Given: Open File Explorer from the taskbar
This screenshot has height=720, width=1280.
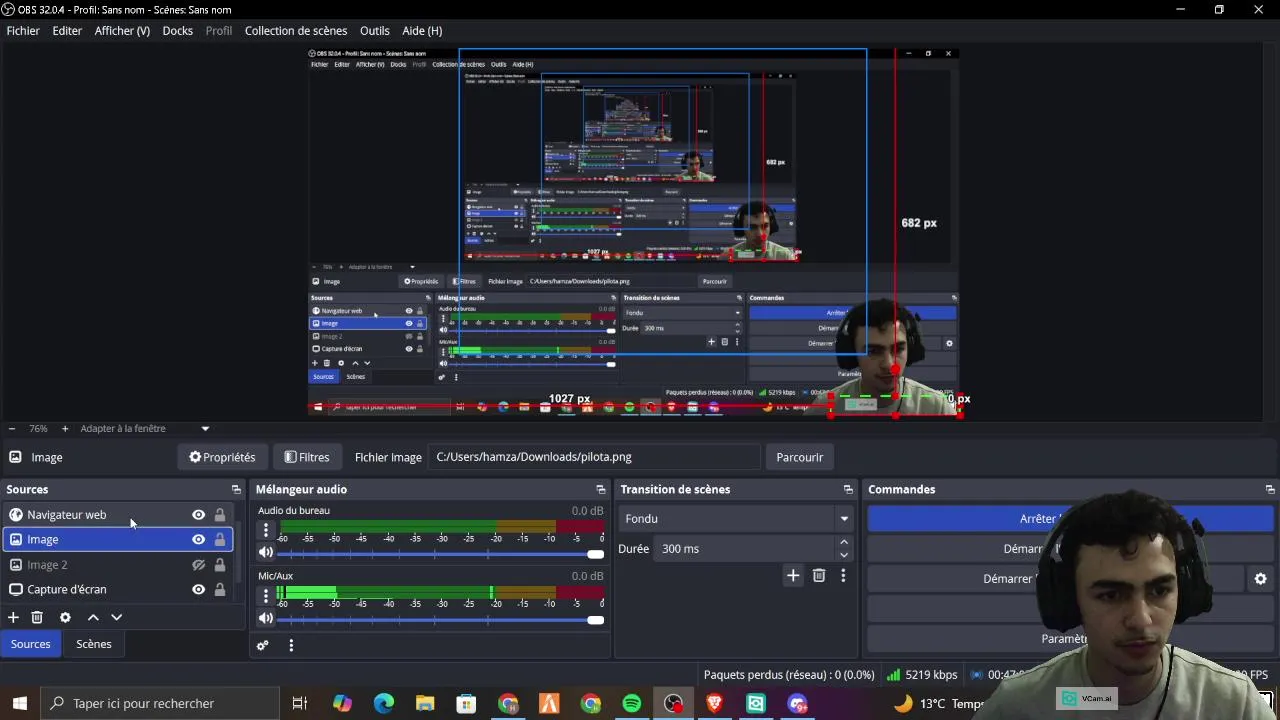Looking at the screenshot, I should (425, 704).
